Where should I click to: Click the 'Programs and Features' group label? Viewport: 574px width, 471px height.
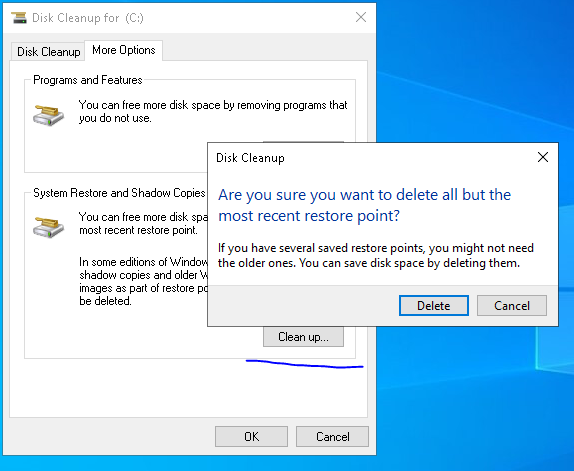[x=87, y=80]
